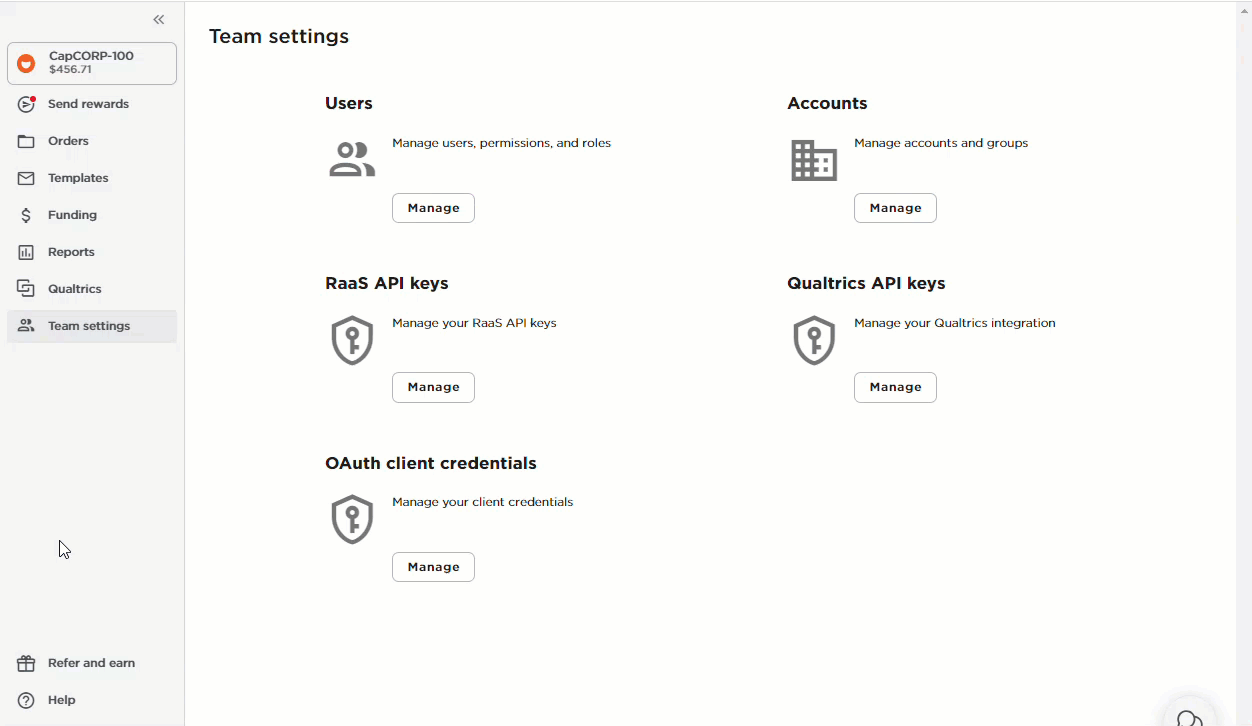Click the Templates envelope icon
The width and height of the screenshot is (1252, 726).
(x=25, y=178)
